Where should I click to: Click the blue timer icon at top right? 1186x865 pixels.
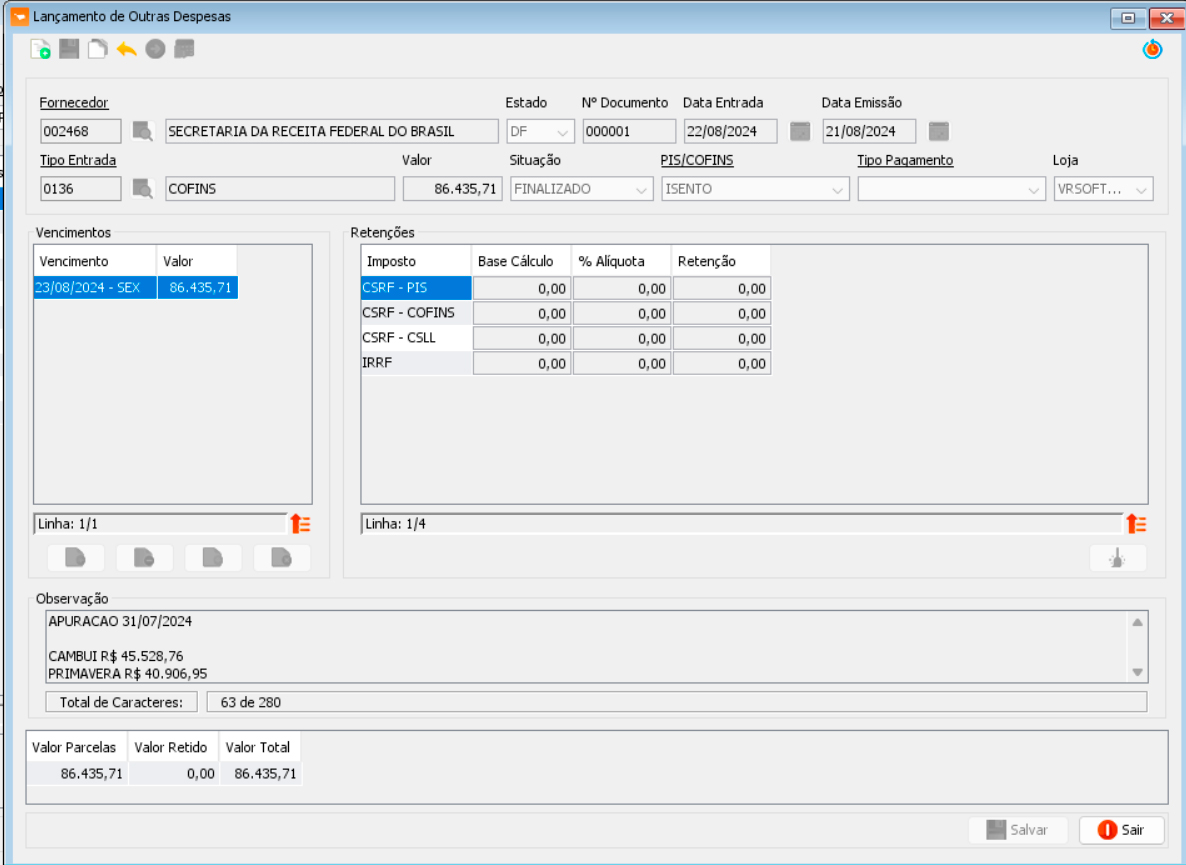[1152, 50]
